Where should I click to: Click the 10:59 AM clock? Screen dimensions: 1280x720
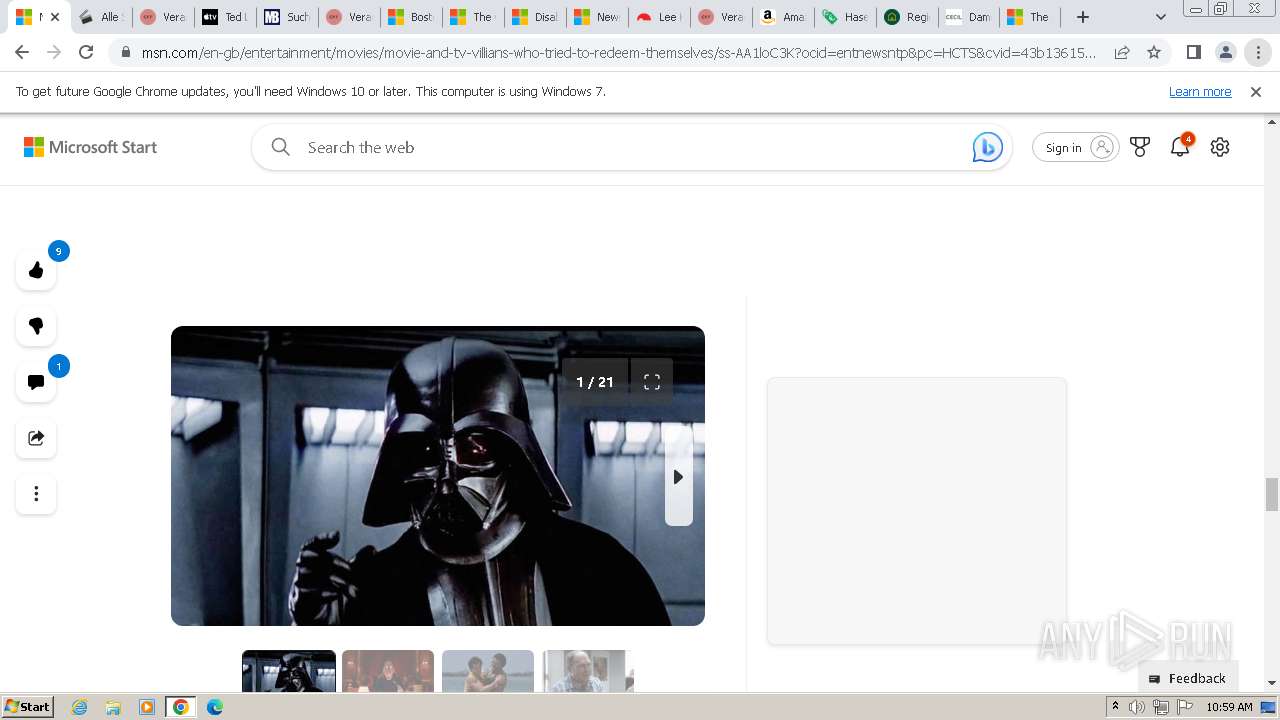coord(1229,707)
